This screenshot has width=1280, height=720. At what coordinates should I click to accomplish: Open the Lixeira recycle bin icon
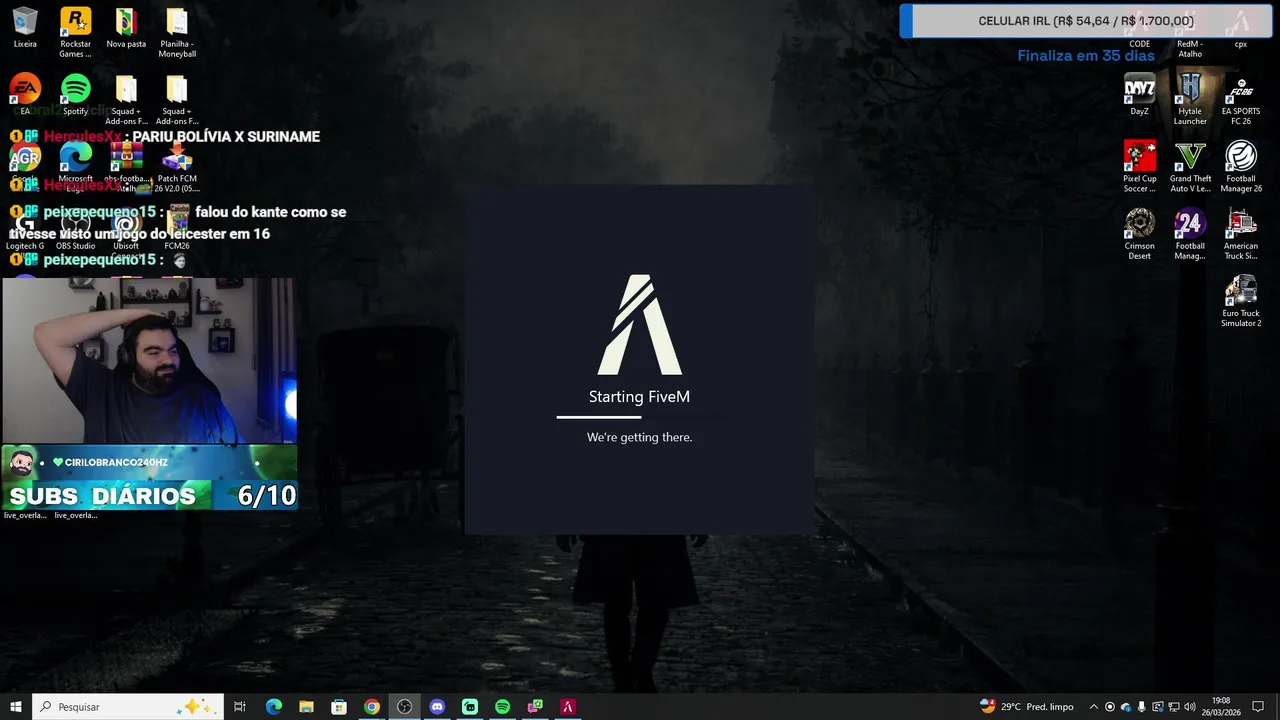(x=25, y=28)
